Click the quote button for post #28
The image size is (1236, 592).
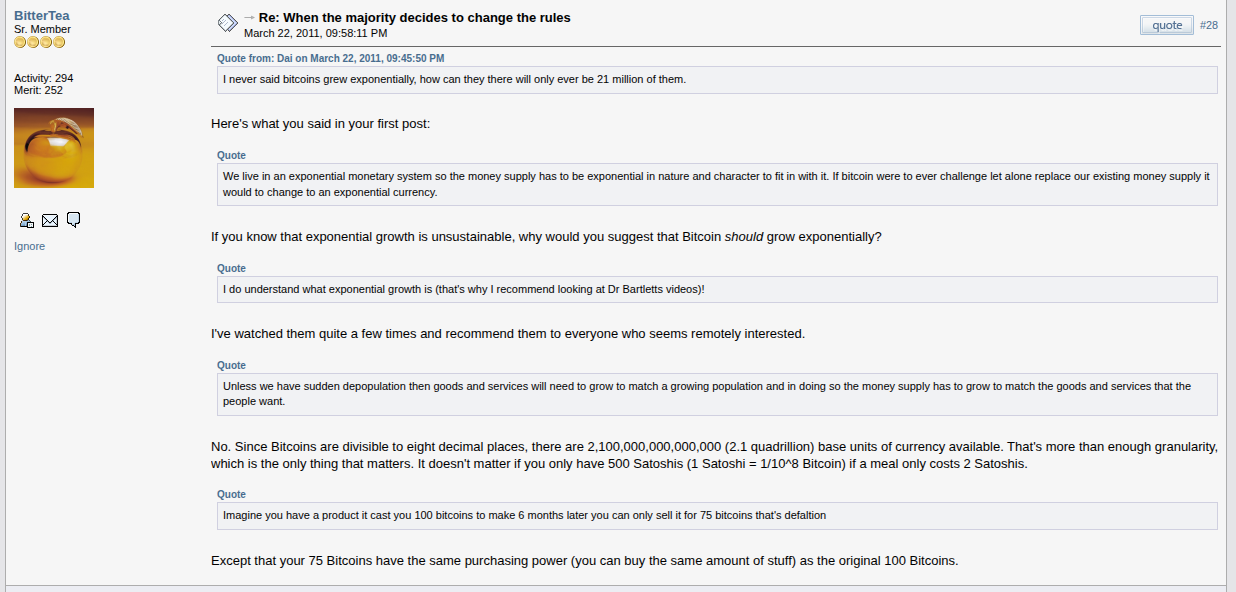point(1167,25)
